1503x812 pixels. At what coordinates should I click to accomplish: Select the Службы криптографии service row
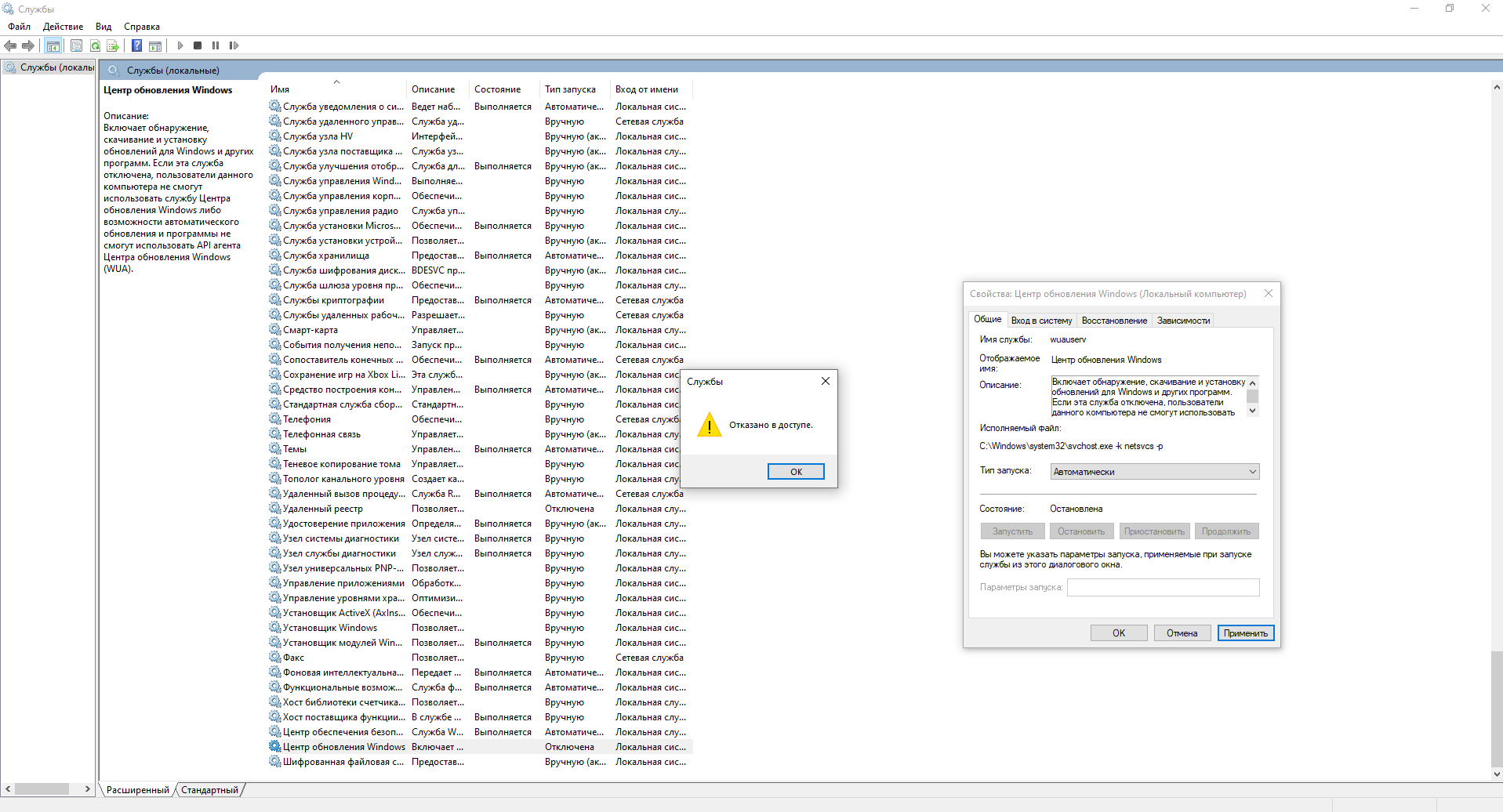pyautogui.click(x=480, y=300)
